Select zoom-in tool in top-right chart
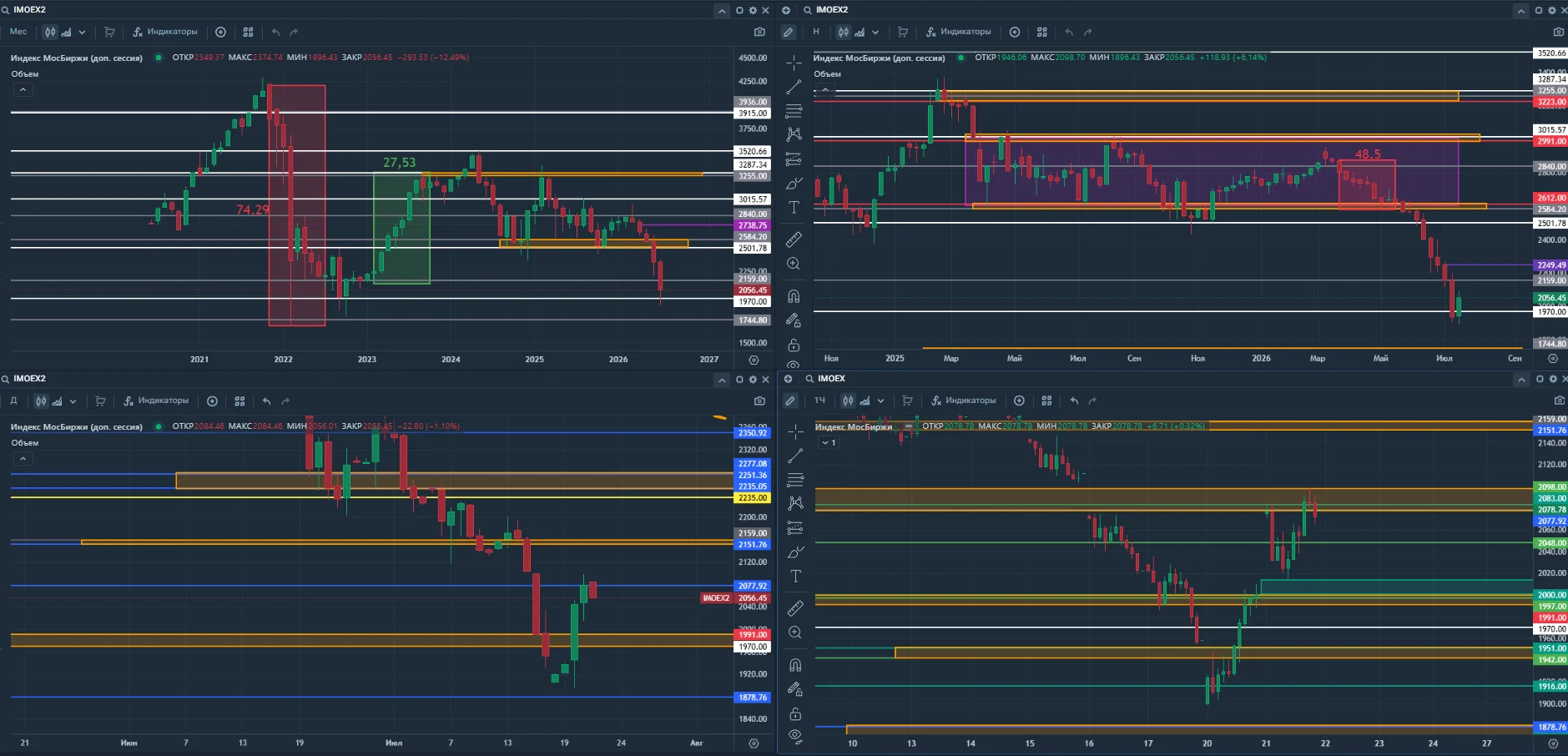Viewport: 1568px width, 756px height. pyautogui.click(x=794, y=264)
